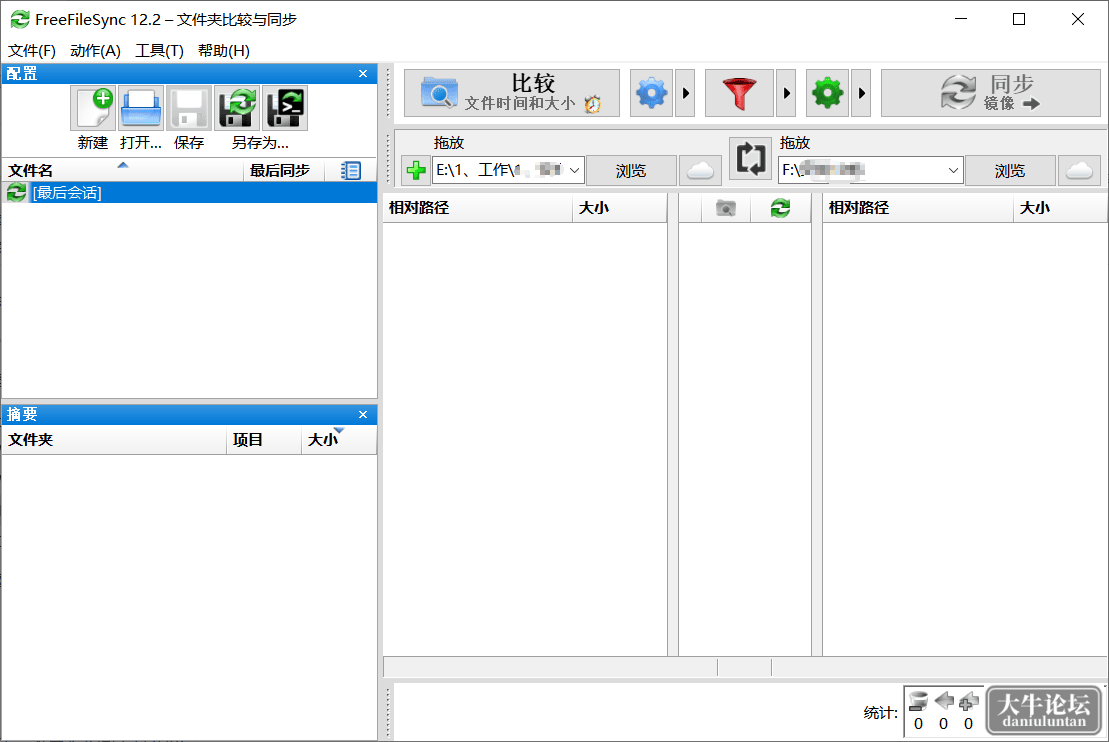Click middle column sync action icon
Image resolution: width=1109 pixels, height=742 pixels.
pos(780,208)
